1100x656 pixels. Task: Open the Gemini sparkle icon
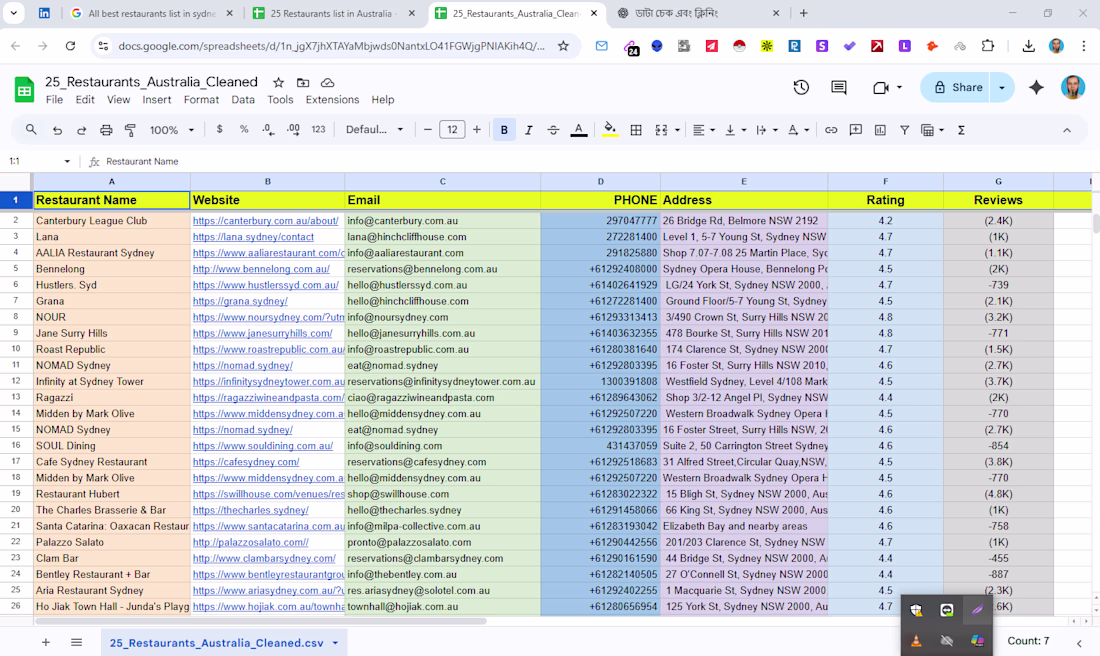(1036, 87)
